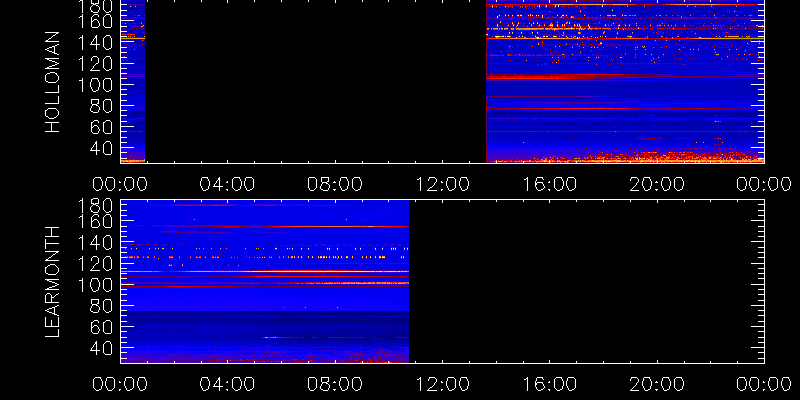
Task: Choose the 16:00 time label under LEARMONTH plot
Action: [549, 384]
